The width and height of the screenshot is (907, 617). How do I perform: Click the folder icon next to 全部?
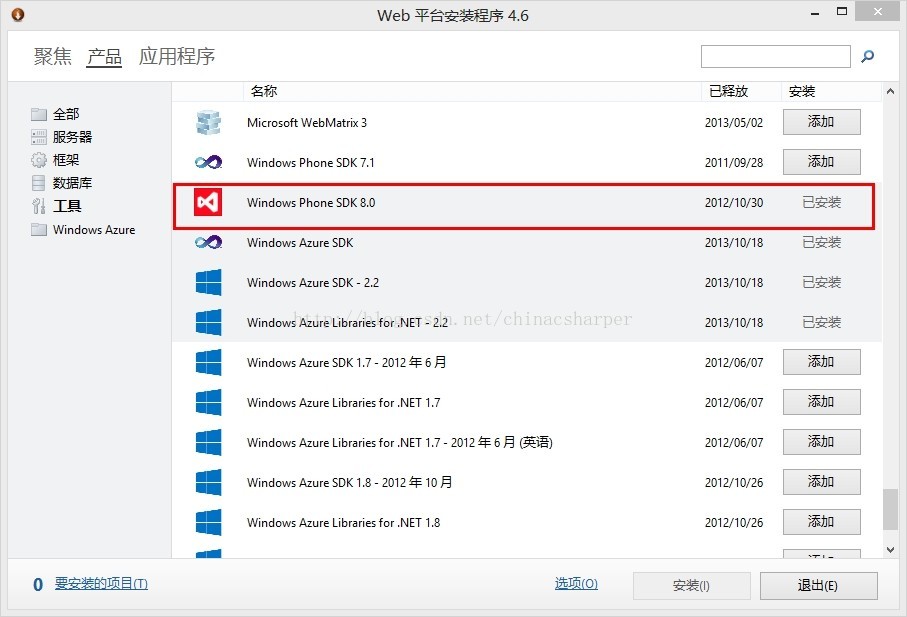(39, 114)
